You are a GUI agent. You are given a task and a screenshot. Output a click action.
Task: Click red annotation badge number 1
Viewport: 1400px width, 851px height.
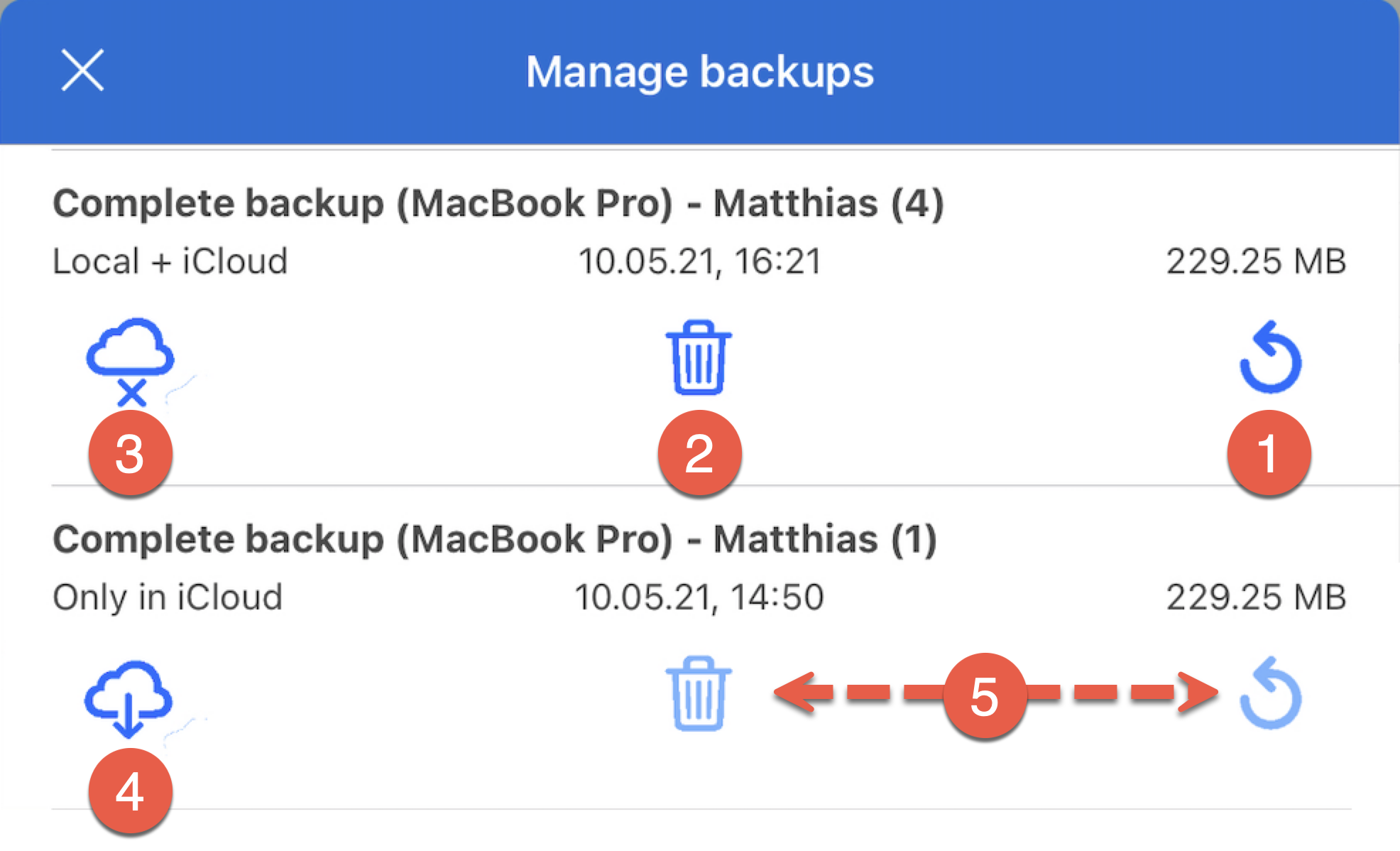[x=1269, y=452]
